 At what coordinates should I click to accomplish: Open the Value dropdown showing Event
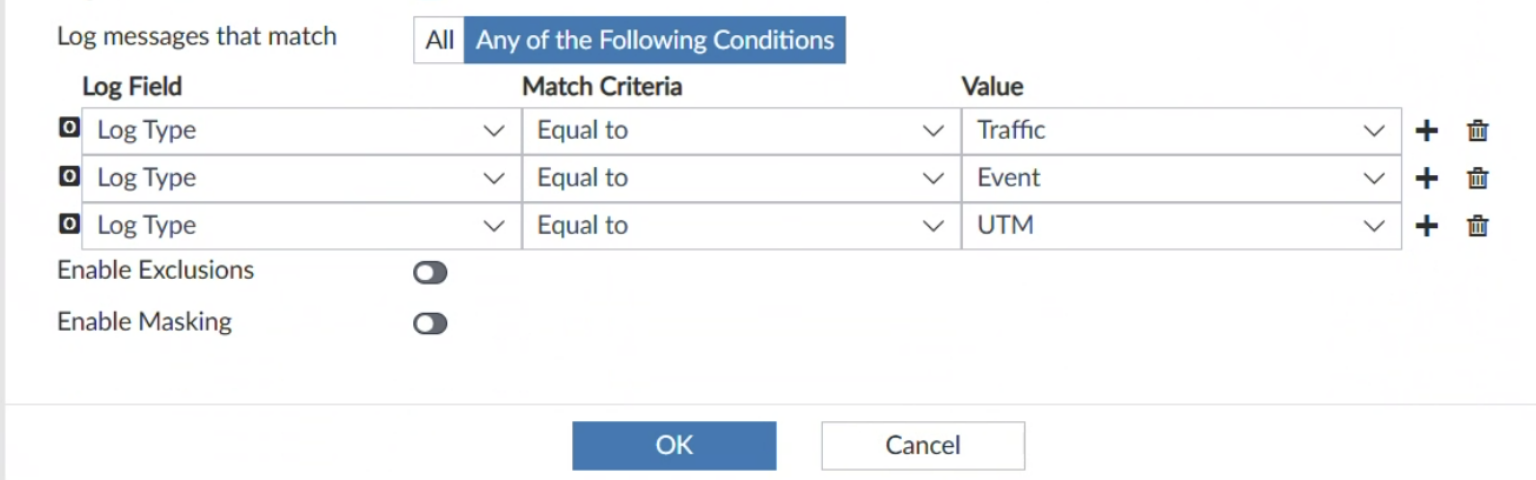pos(1181,179)
